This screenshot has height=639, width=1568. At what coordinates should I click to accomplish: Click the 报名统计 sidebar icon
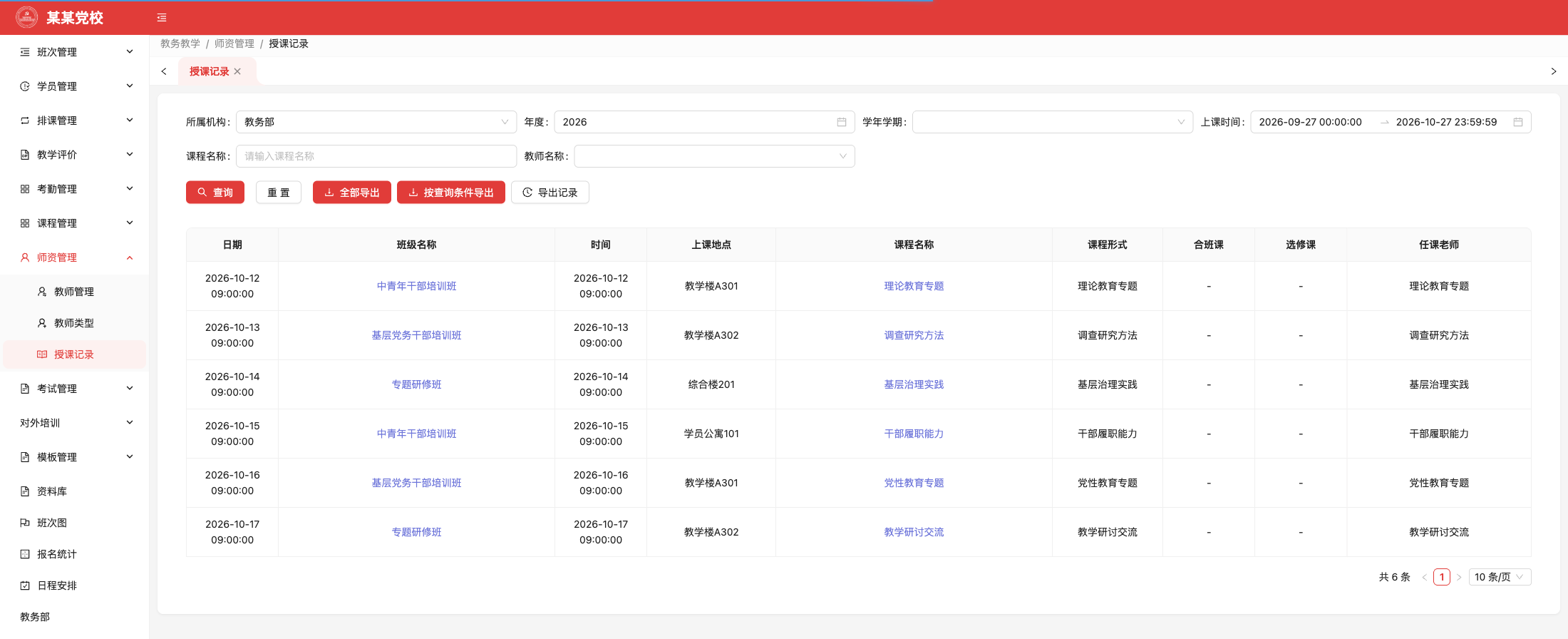(x=25, y=554)
